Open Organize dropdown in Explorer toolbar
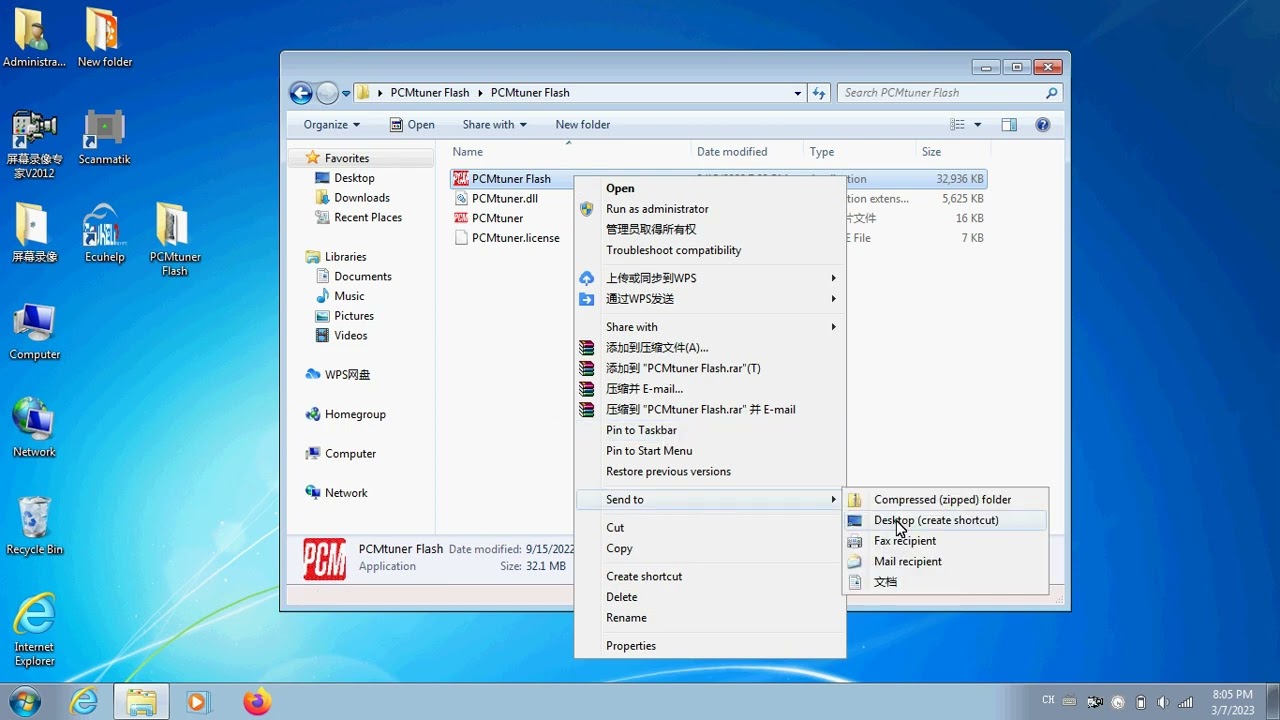The image size is (1280, 720). pos(332,125)
